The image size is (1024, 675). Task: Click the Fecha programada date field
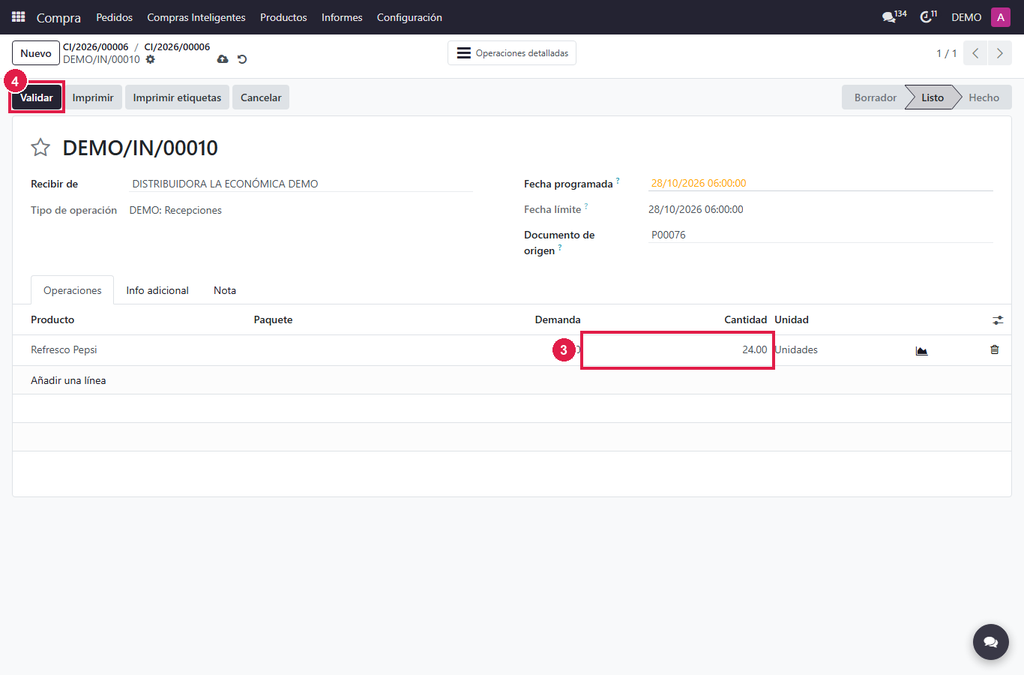point(820,183)
